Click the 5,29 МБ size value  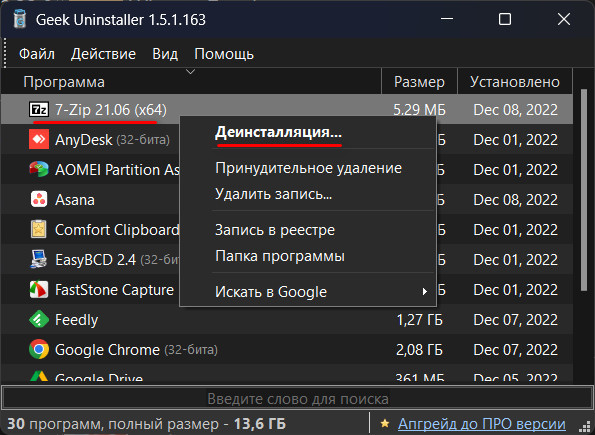[419, 110]
